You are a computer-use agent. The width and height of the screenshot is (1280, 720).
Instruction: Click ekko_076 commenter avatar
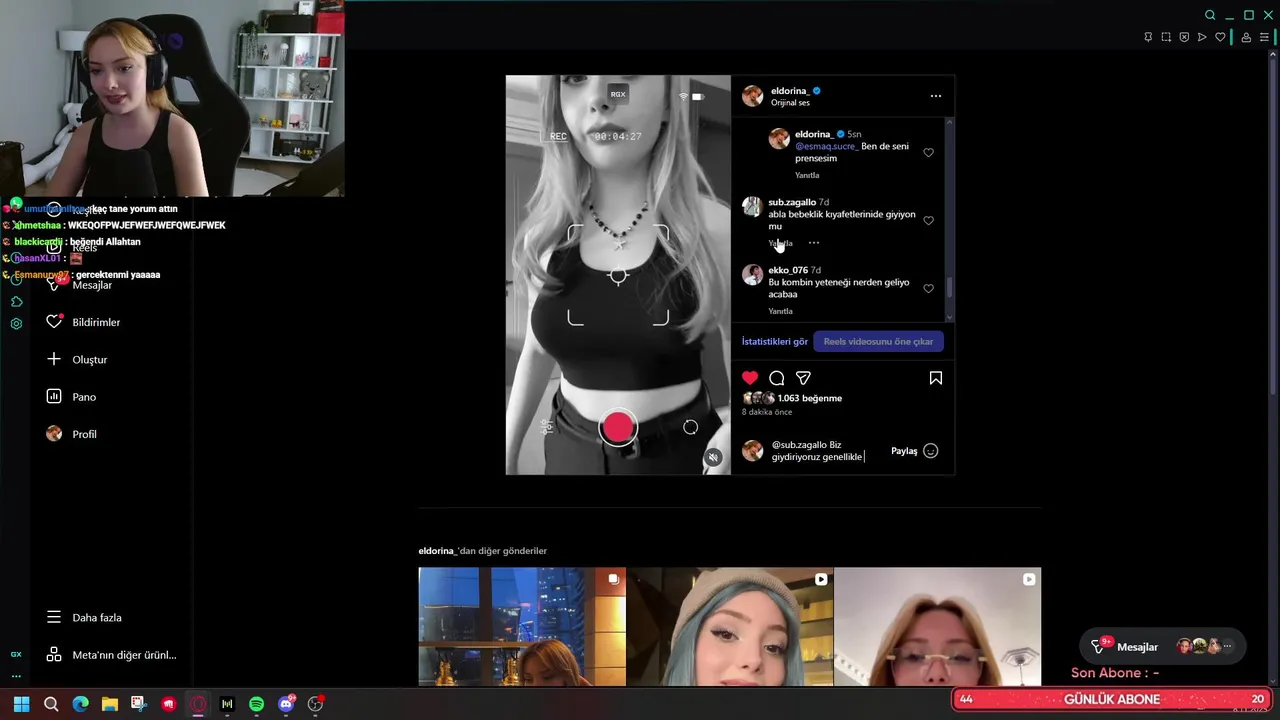pyautogui.click(x=752, y=276)
